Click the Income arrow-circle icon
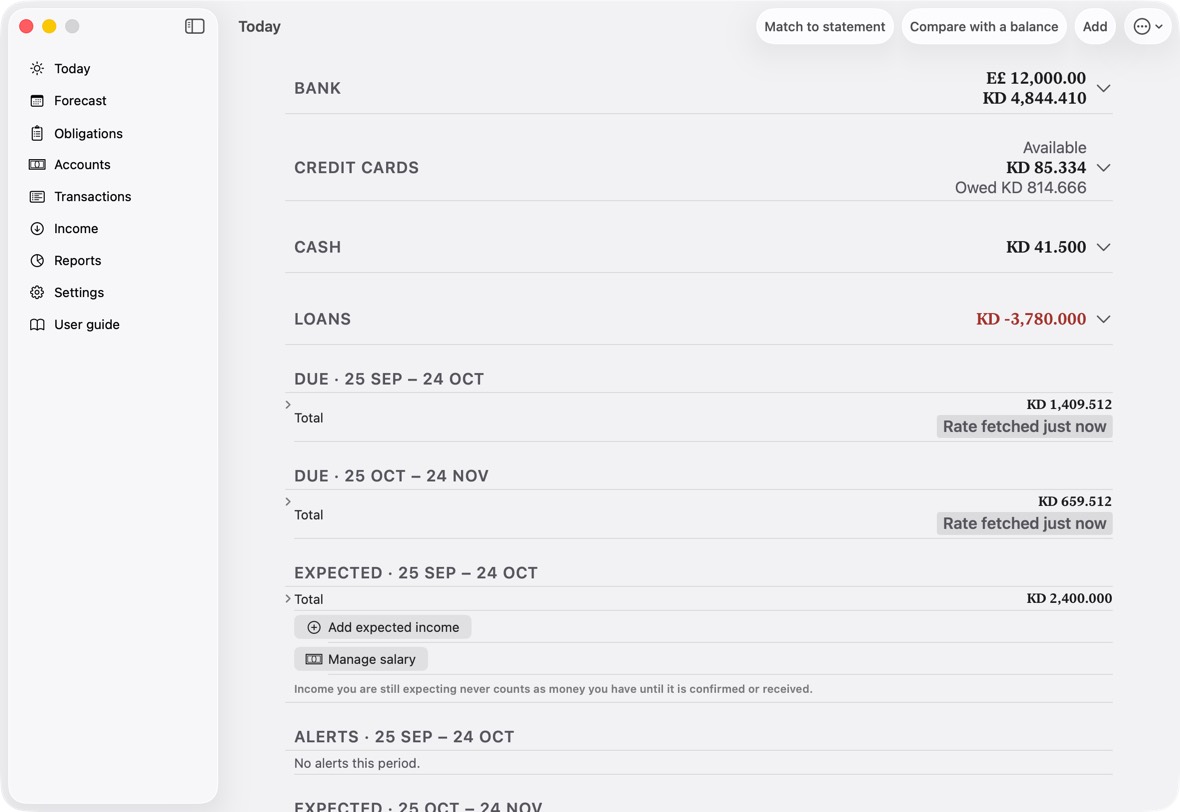The height and width of the screenshot is (812, 1180). point(37,229)
